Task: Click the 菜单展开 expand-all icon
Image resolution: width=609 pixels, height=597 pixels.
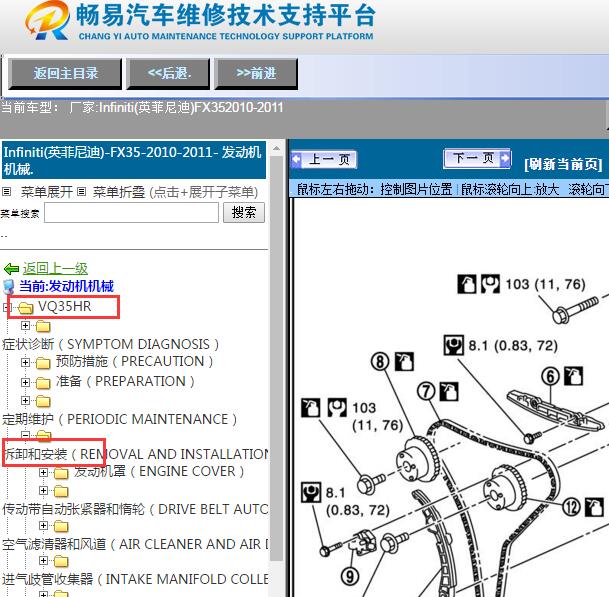Action: pyautogui.click(x=7, y=192)
